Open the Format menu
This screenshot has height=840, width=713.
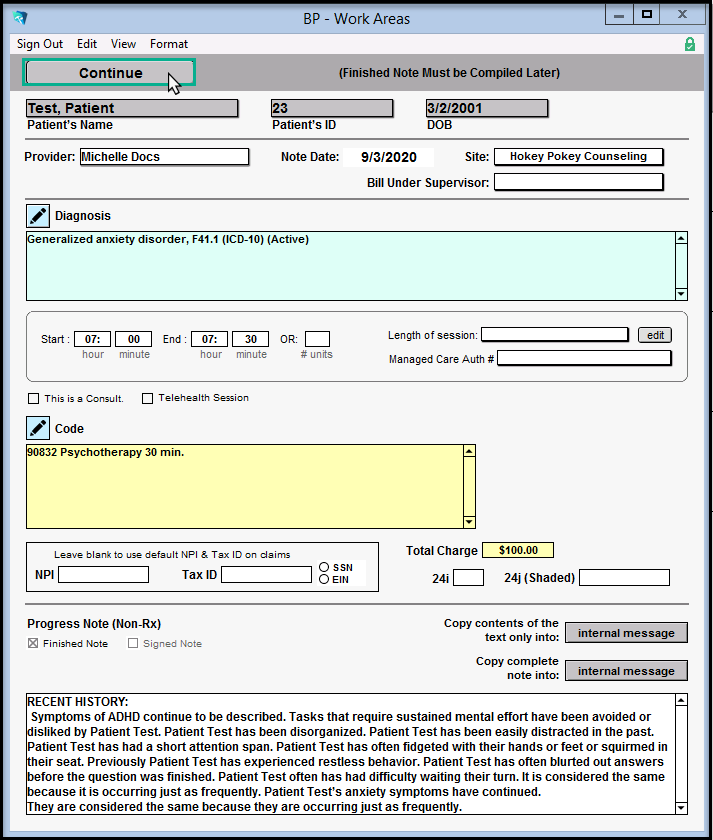pyautogui.click(x=169, y=44)
